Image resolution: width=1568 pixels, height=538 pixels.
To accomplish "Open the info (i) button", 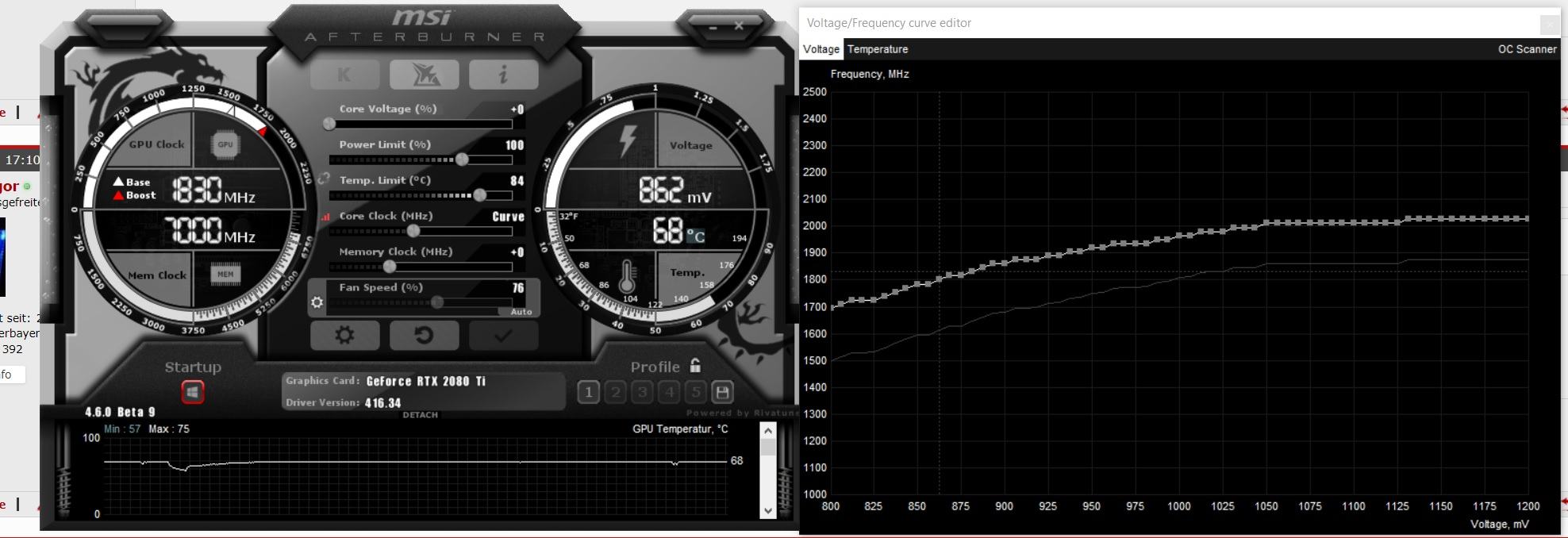I will click(503, 75).
